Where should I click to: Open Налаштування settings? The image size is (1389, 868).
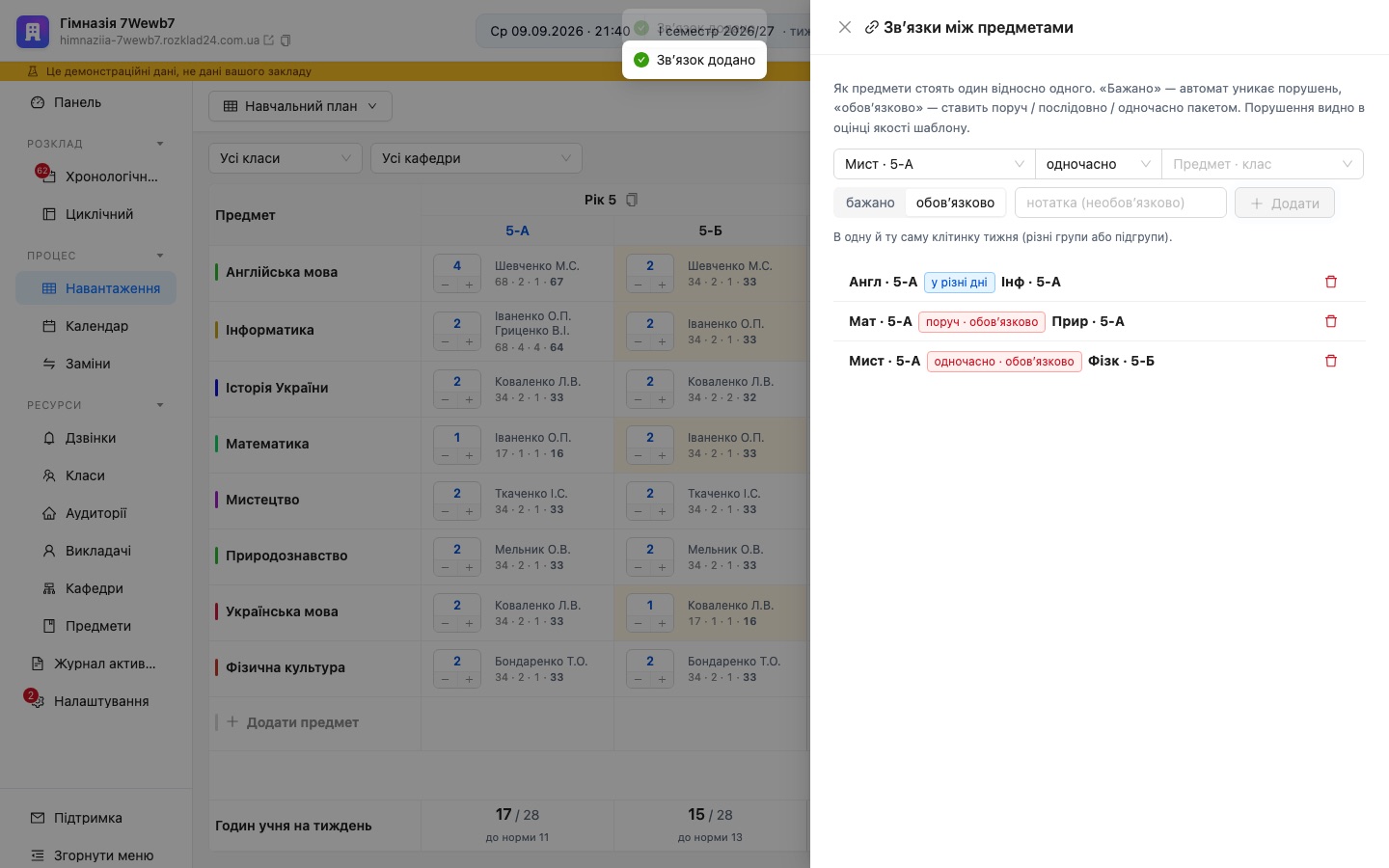tap(95, 701)
